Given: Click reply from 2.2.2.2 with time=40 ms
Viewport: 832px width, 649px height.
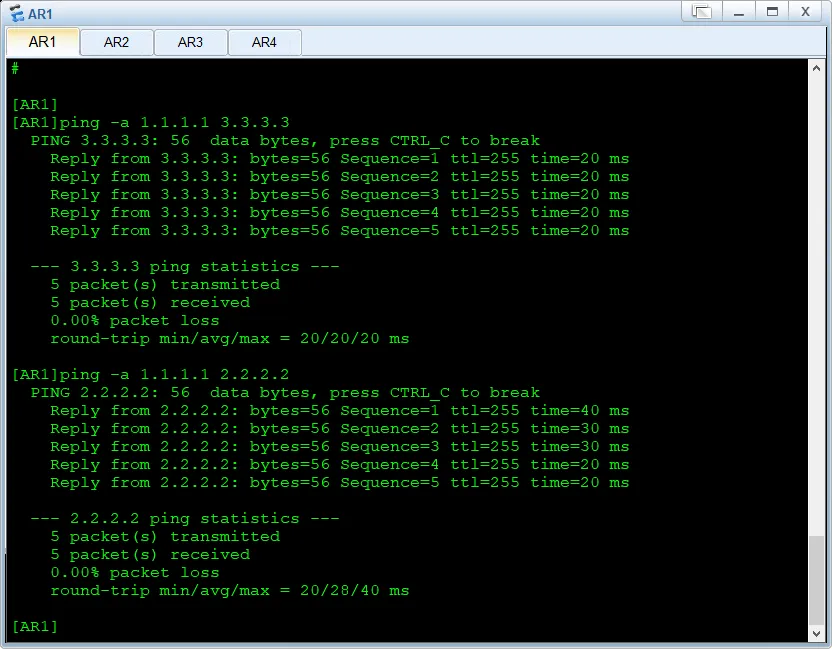Looking at the screenshot, I should tap(340, 411).
